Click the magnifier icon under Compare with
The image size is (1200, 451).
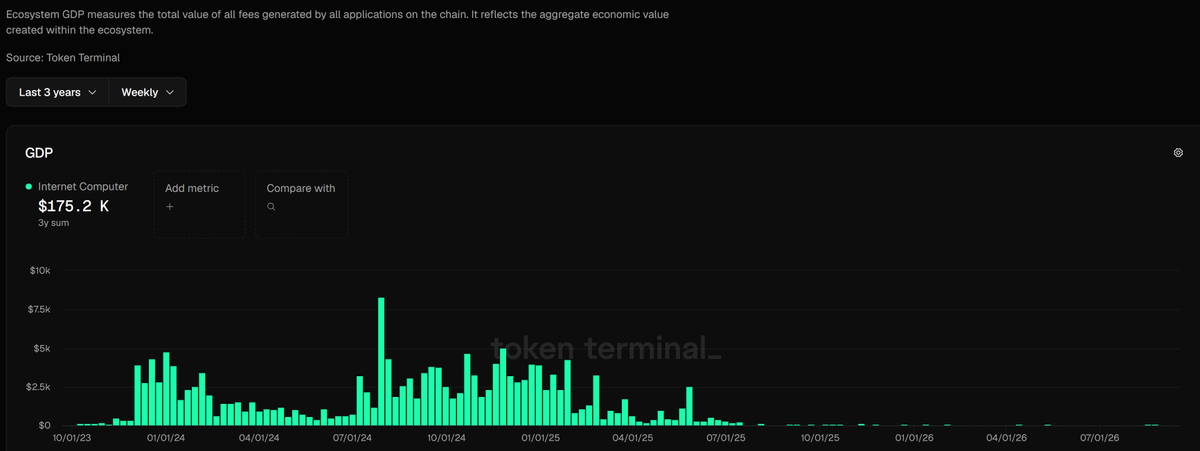coord(271,207)
